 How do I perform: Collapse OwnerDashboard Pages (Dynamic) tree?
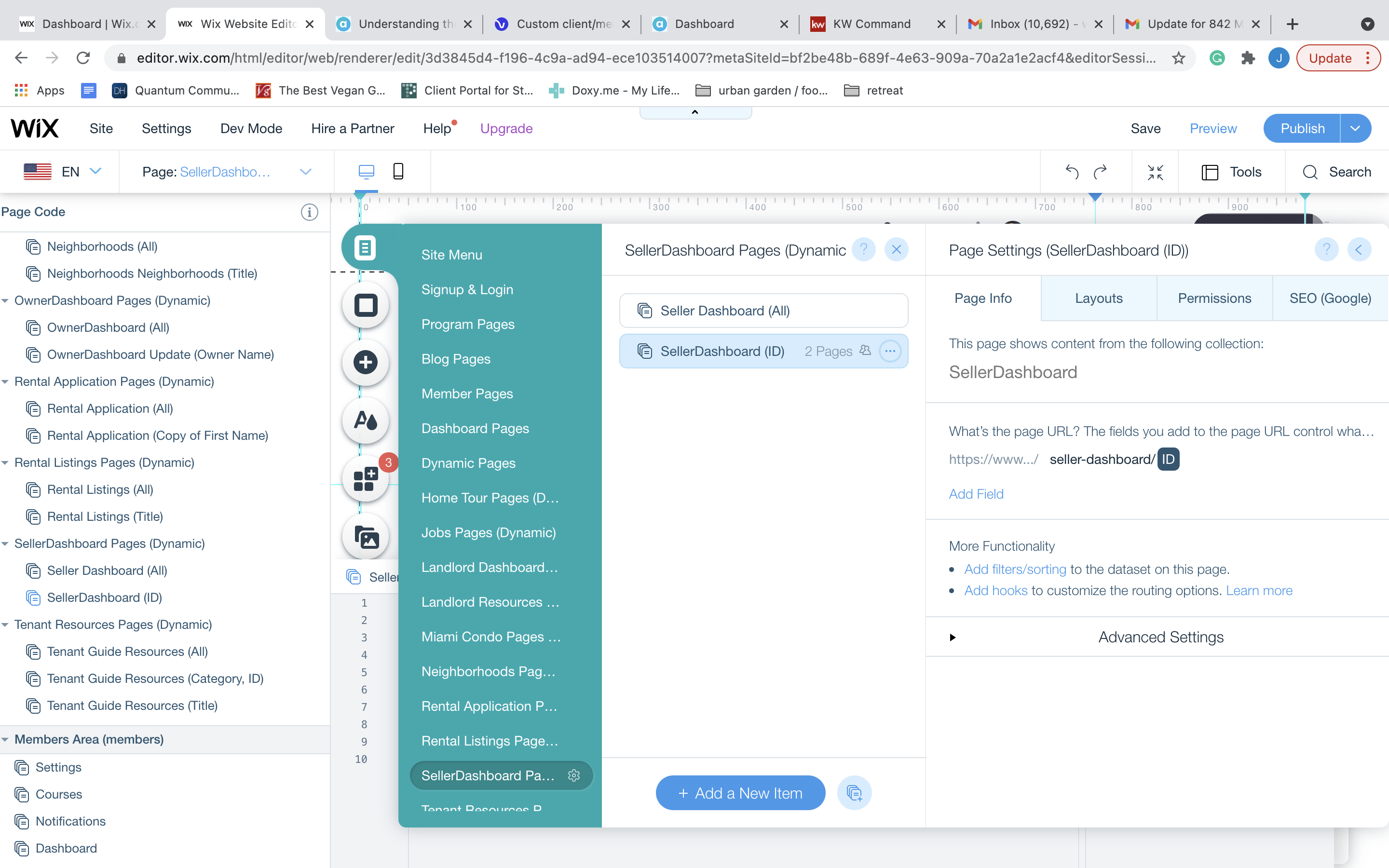(x=5, y=301)
